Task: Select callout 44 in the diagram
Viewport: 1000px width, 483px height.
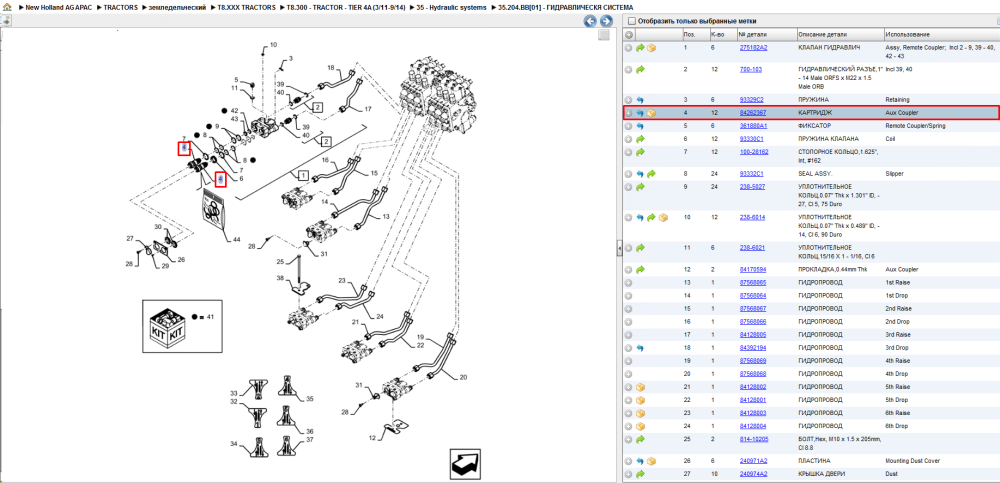Action: [x=237, y=239]
